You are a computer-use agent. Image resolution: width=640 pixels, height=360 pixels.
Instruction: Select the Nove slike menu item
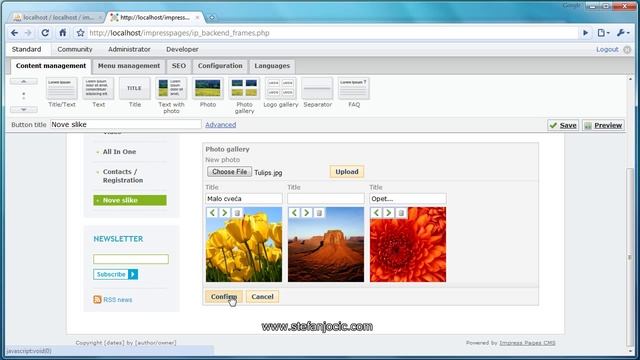click(x=130, y=200)
